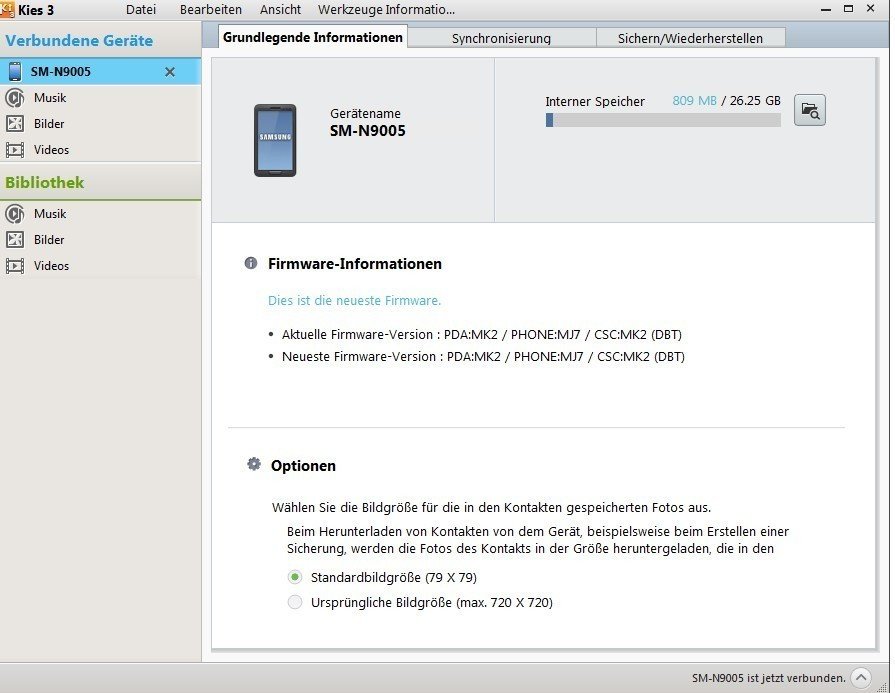Open the internal storage file browser icon
Viewport: 895px width, 693px height.
tap(809, 110)
